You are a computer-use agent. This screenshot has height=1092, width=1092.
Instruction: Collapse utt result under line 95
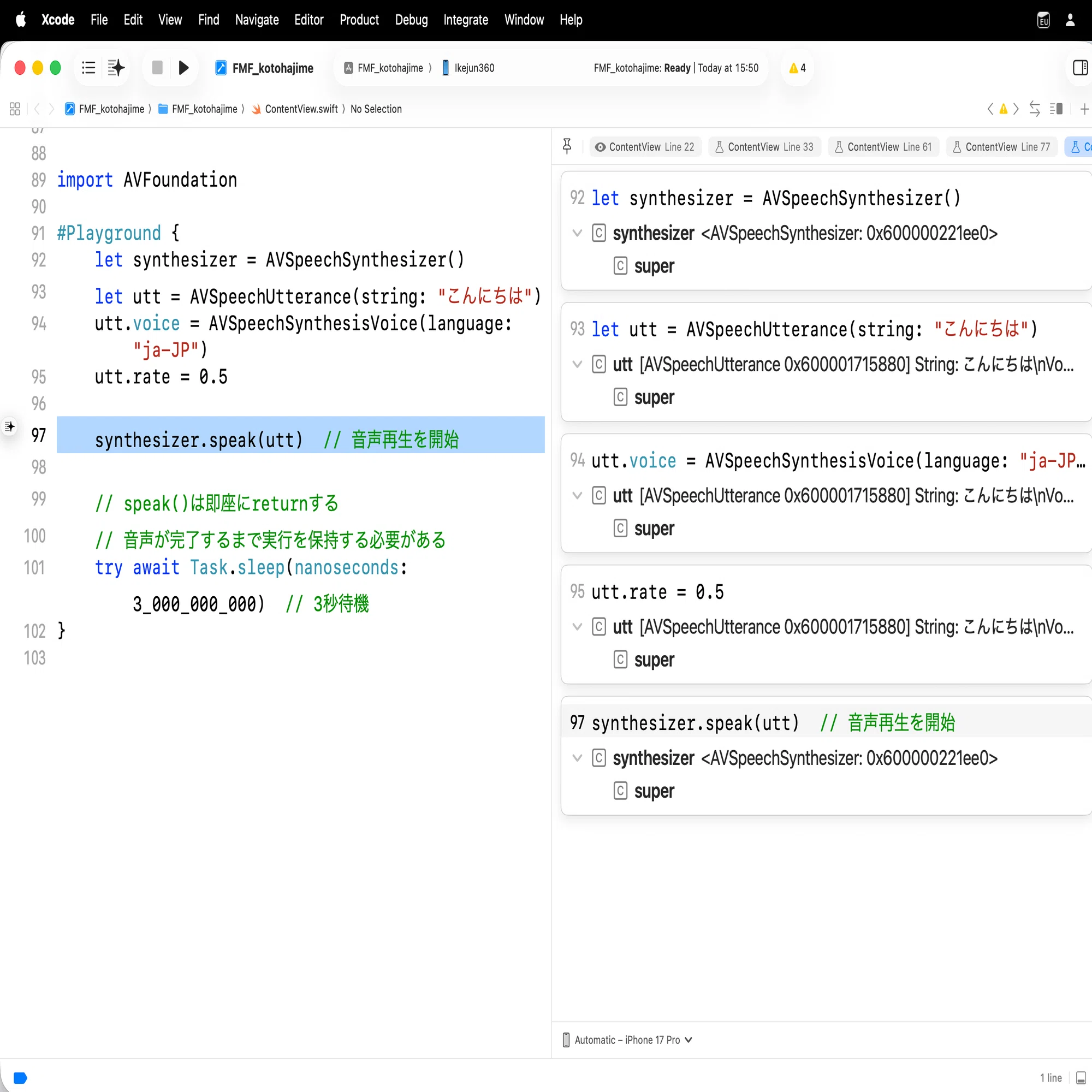tap(577, 626)
